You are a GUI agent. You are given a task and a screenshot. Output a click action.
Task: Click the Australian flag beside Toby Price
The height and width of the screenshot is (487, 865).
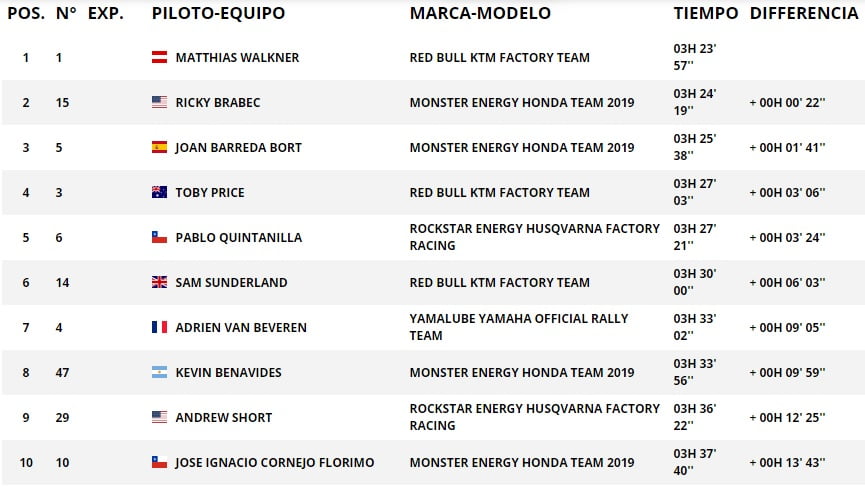pyautogui.click(x=159, y=192)
